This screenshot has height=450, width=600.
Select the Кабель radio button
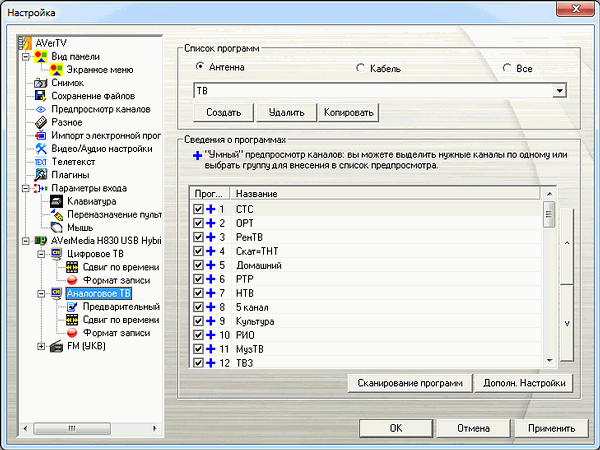(361, 68)
